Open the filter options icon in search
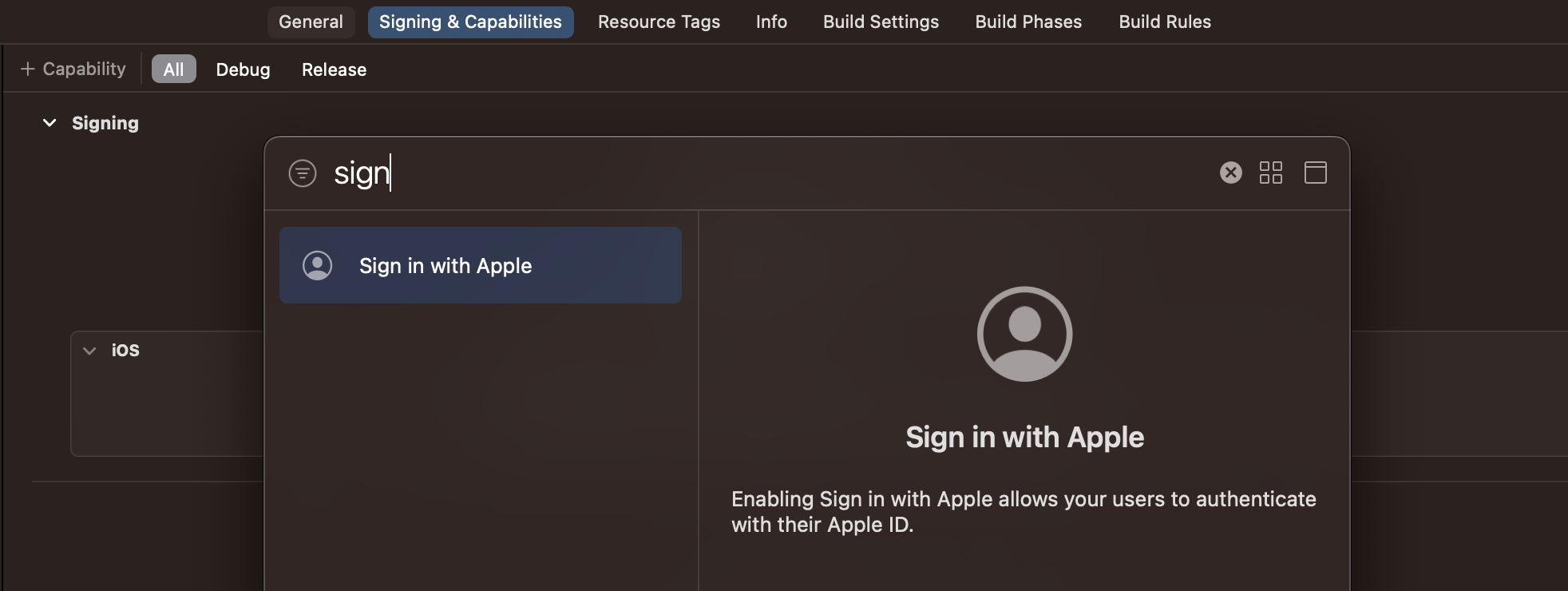This screenshot has width=1568, height=591. click(303, 173)
